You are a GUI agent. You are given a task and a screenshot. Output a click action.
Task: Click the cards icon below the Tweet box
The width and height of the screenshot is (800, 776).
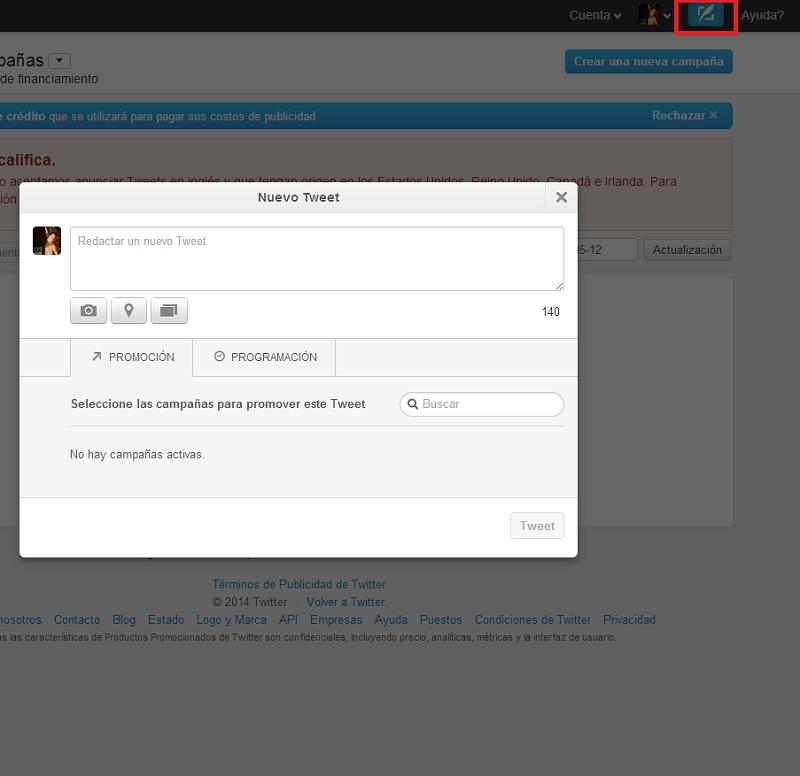point(169,311)
